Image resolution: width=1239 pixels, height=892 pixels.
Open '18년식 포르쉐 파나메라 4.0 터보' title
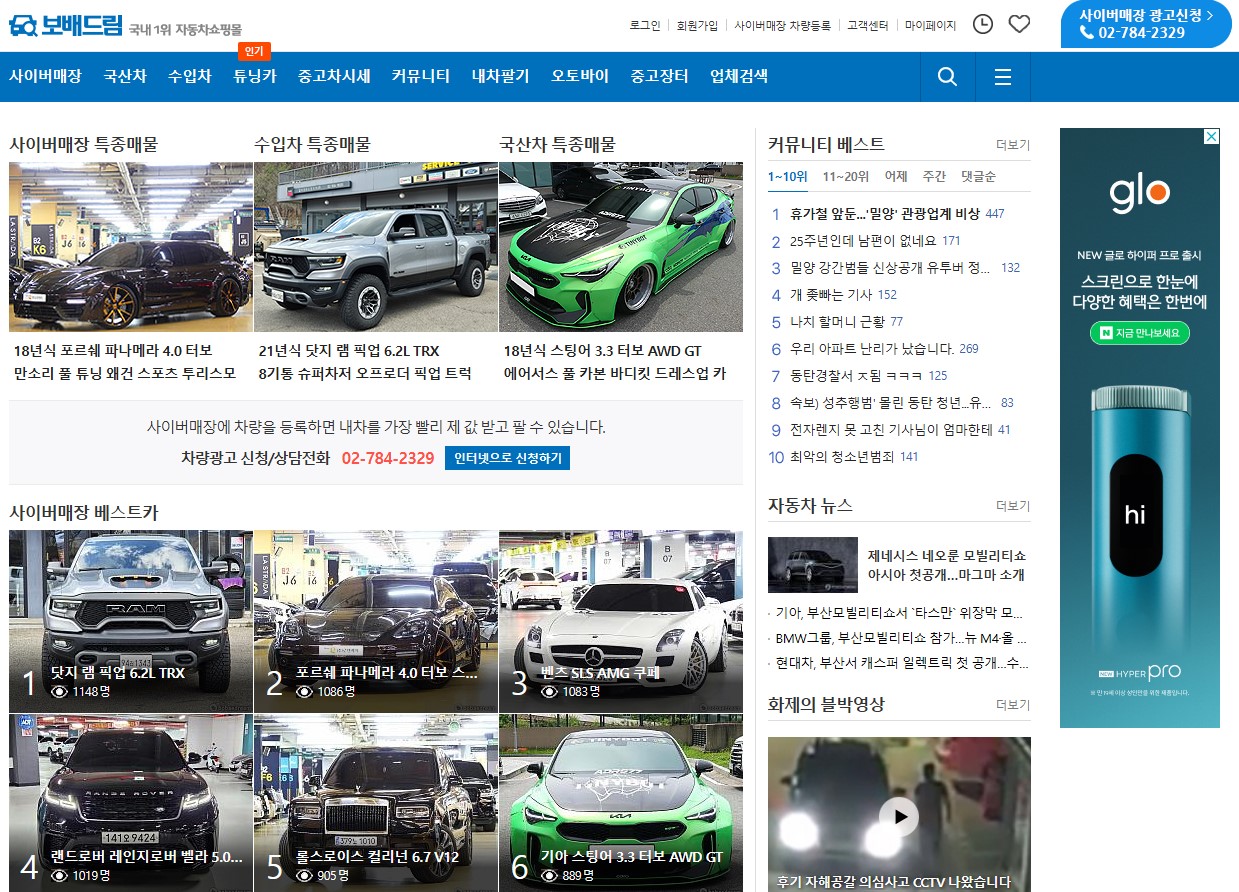[x=113, y=351]
